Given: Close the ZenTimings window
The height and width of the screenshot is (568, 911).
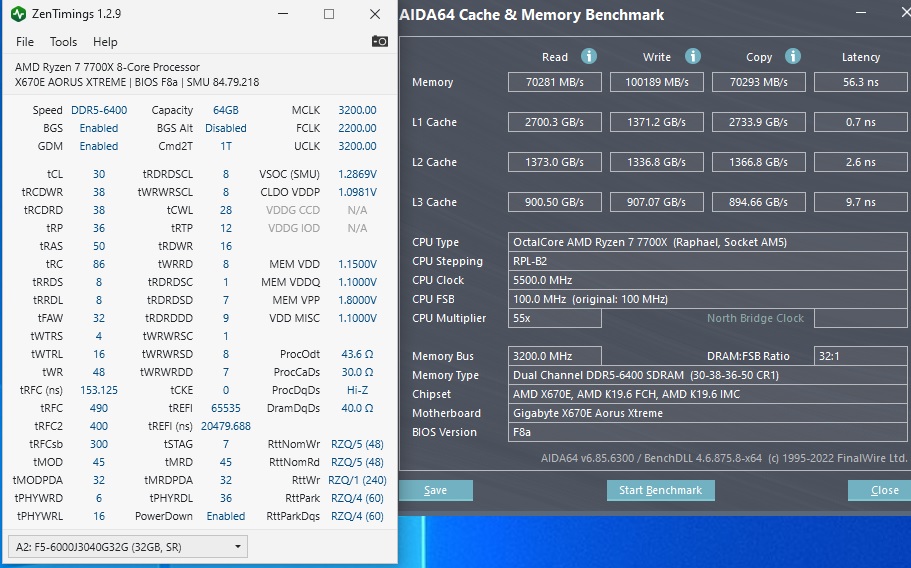Looking at the screenshot, I should [374, 14].
